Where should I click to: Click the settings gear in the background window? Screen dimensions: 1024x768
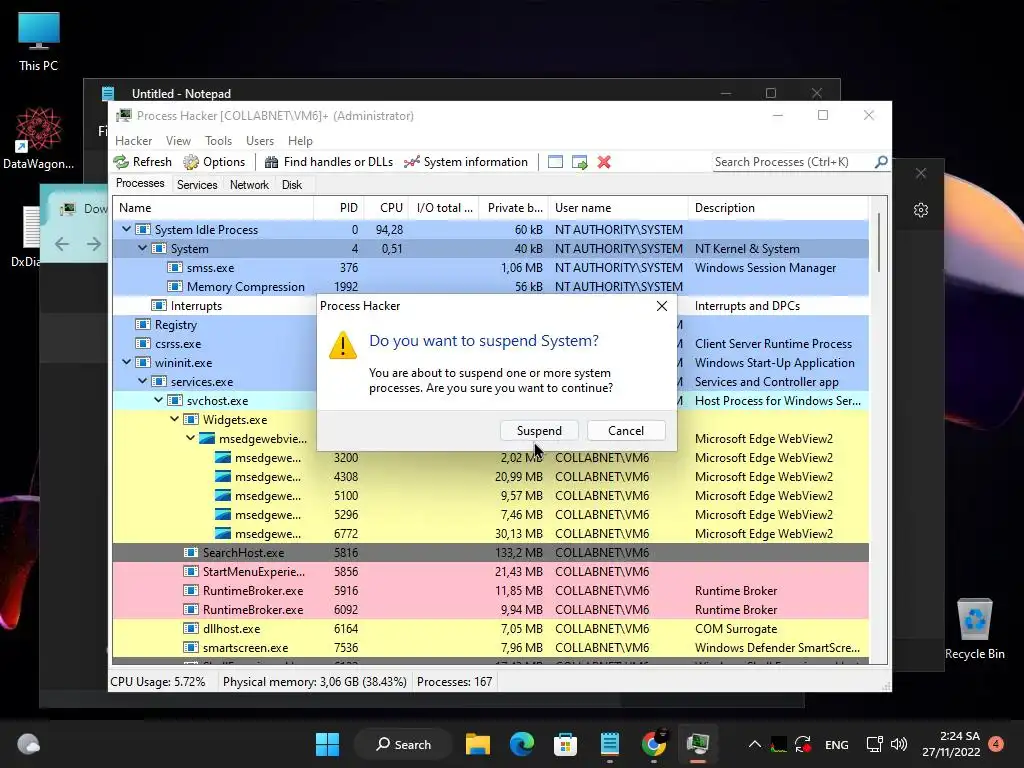point(921,210)
